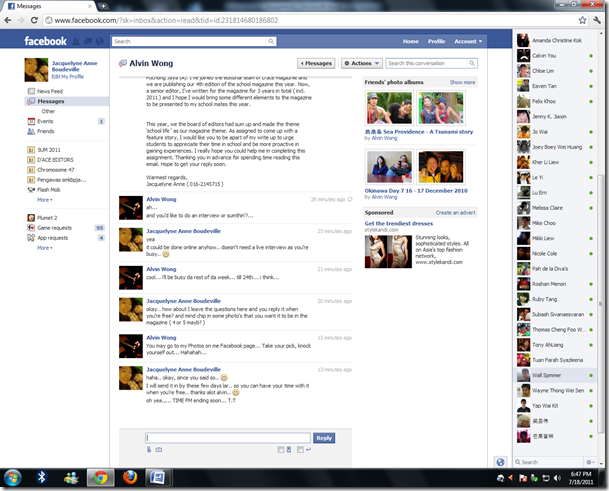Click the Friends sidebar icon
This screenshot has width=609, height=491.
click(31, 131)
